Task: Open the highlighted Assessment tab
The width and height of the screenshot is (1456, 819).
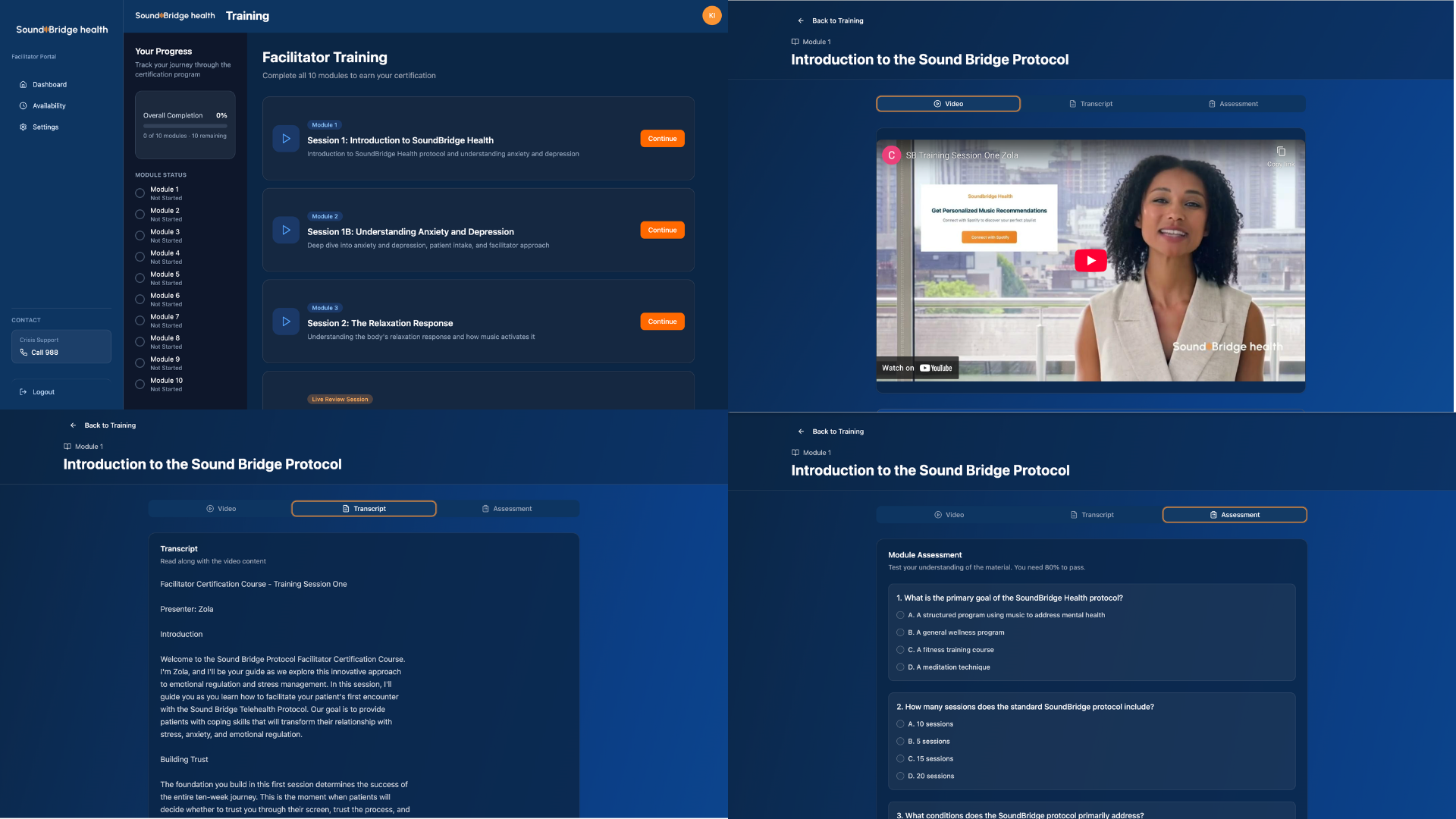Action: pos(1235,515)
